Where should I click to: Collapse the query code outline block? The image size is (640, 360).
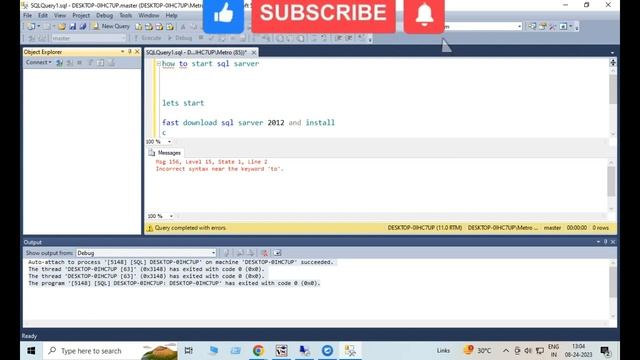pos(158,64)
